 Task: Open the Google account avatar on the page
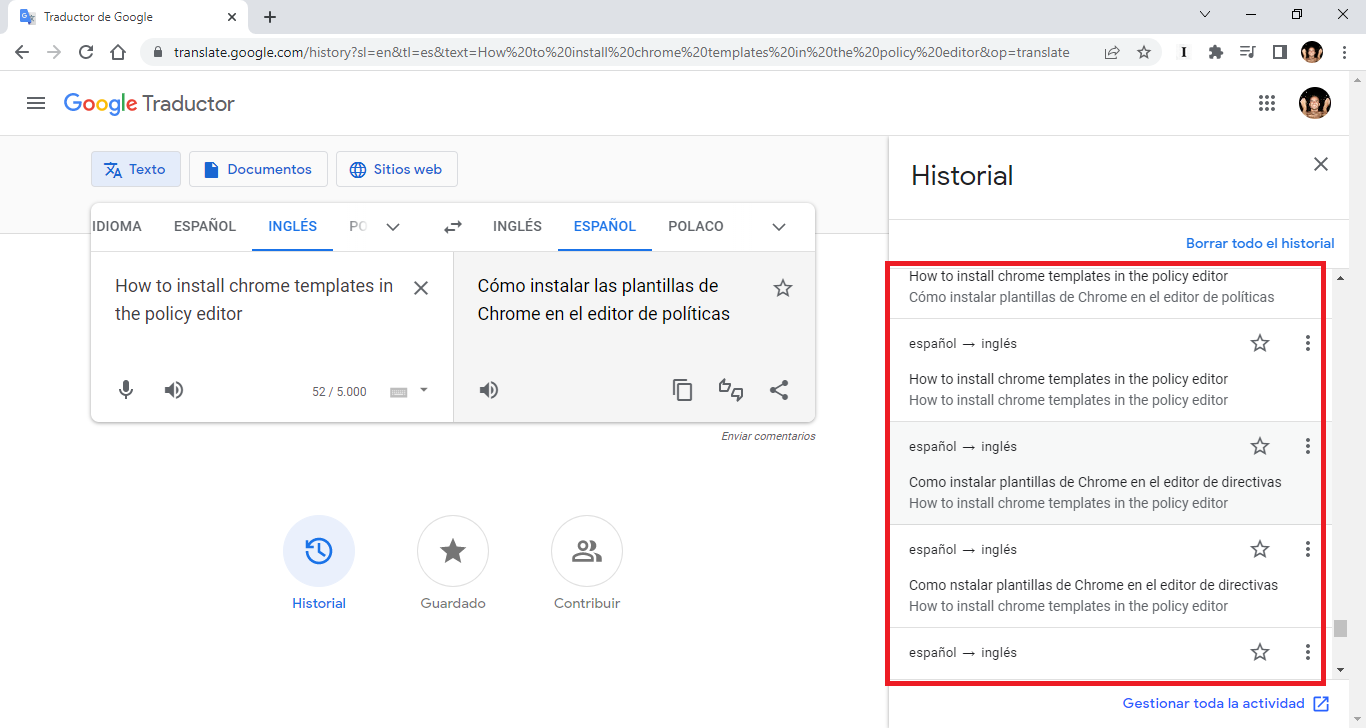click(x=1314, y=103)
